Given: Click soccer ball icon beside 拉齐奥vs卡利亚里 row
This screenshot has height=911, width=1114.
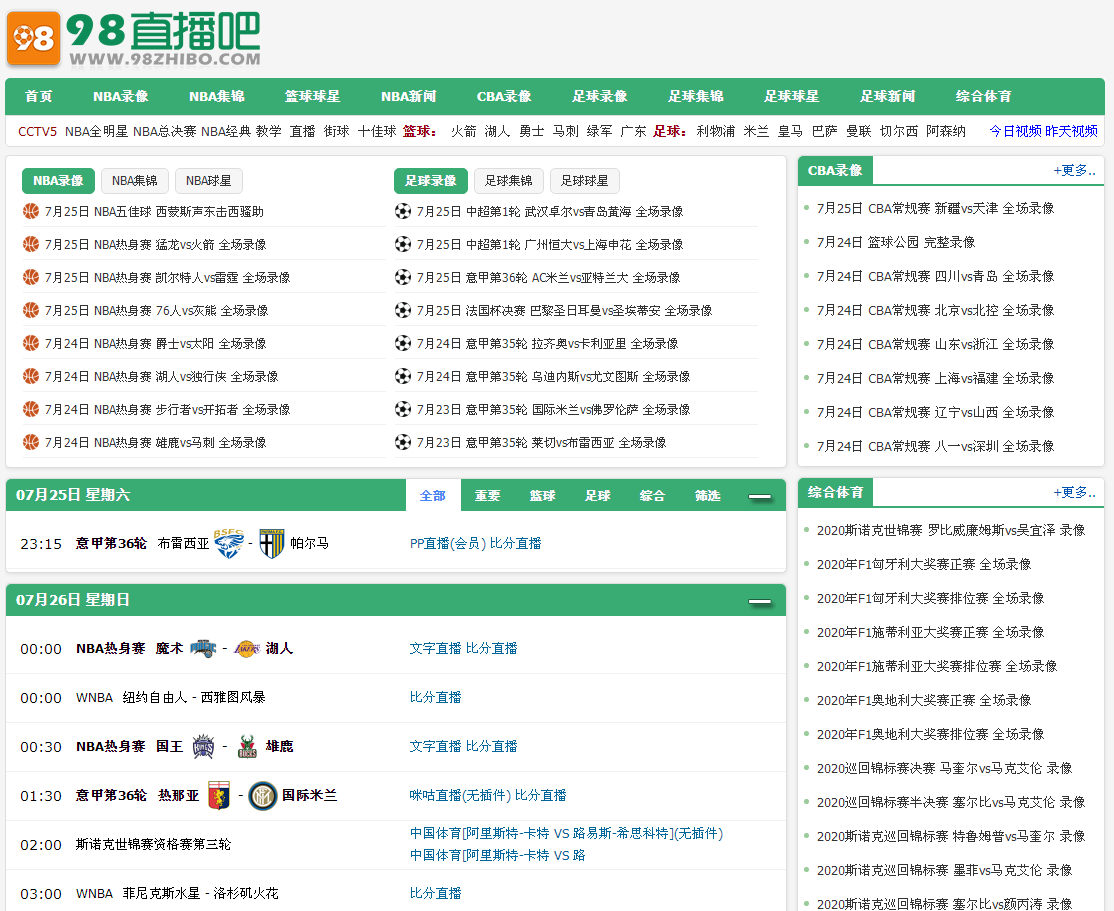Looking at the screenshot, I should click(403, 343).
